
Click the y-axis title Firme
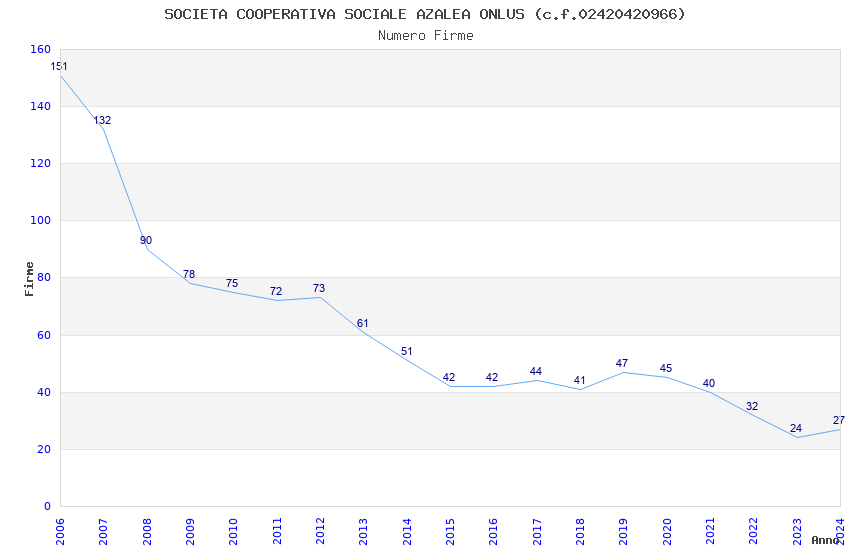[x=29, y=279]
